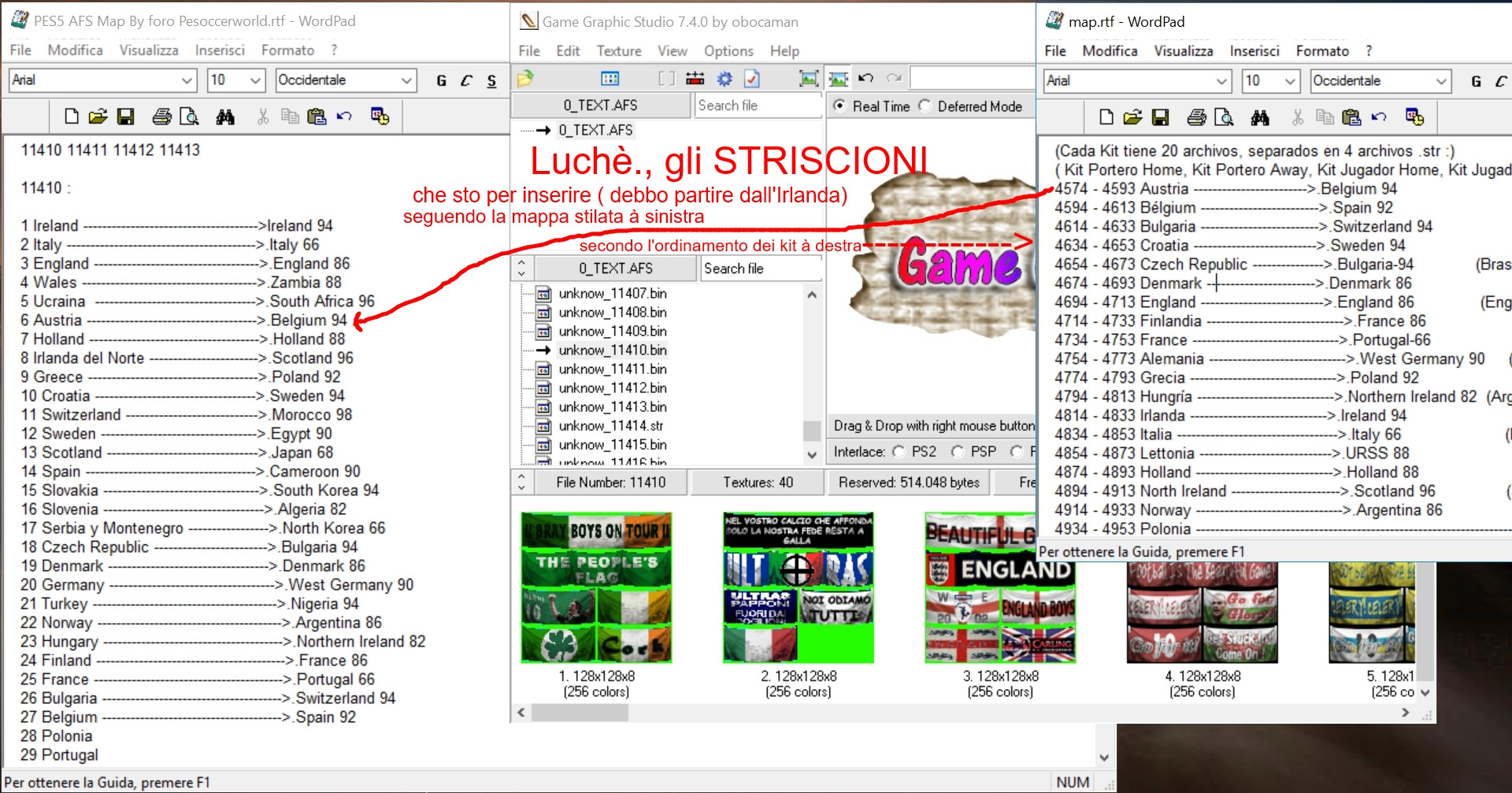Open Options menu in Game Graphic Studio
Image resolution: width=1512 pixels, height=793 pixels.
728,50
